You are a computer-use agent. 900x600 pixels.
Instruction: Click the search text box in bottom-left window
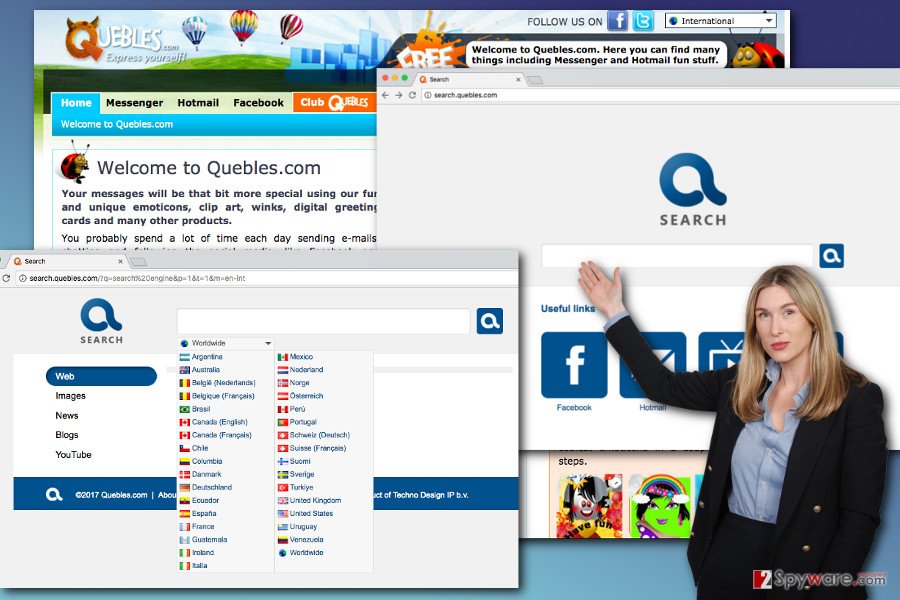click(324, 321)
